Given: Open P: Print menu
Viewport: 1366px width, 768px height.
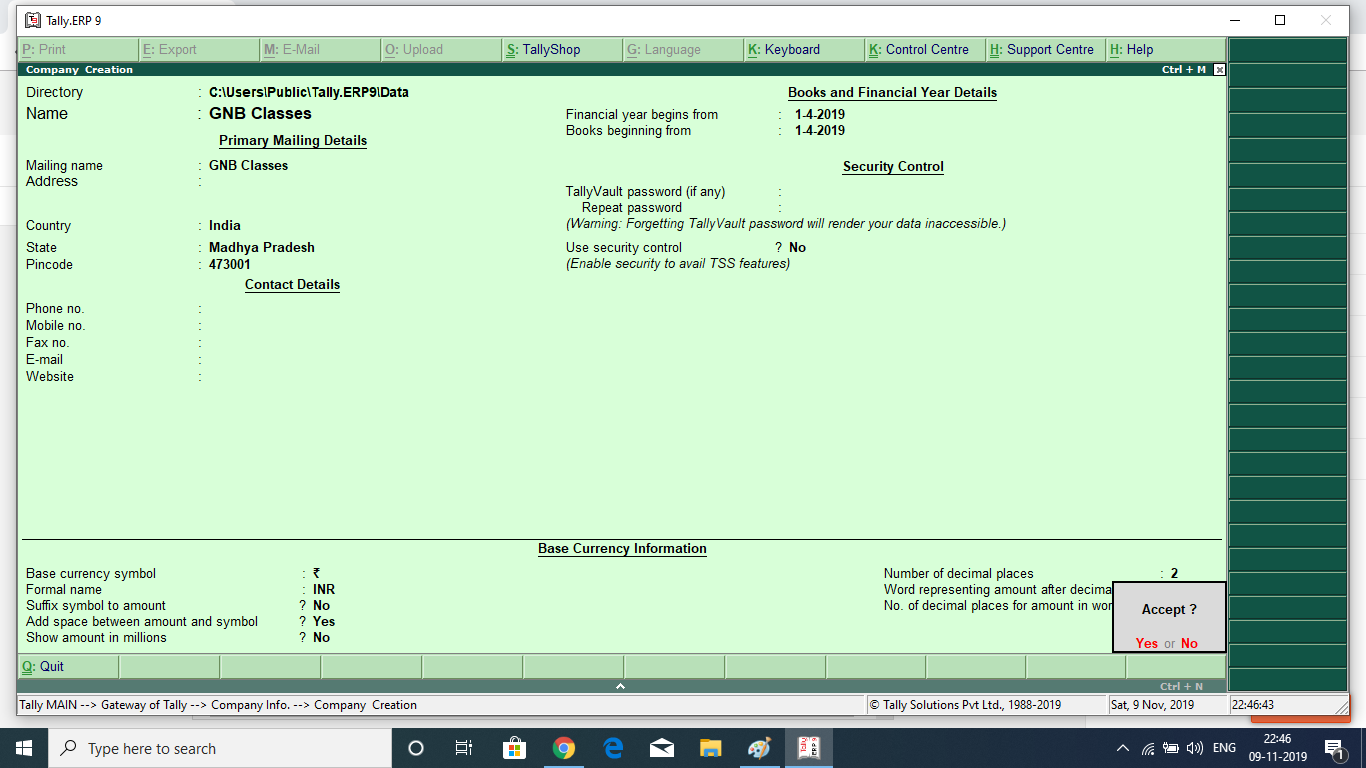Looking at the screenshot, I should [78, 49].
